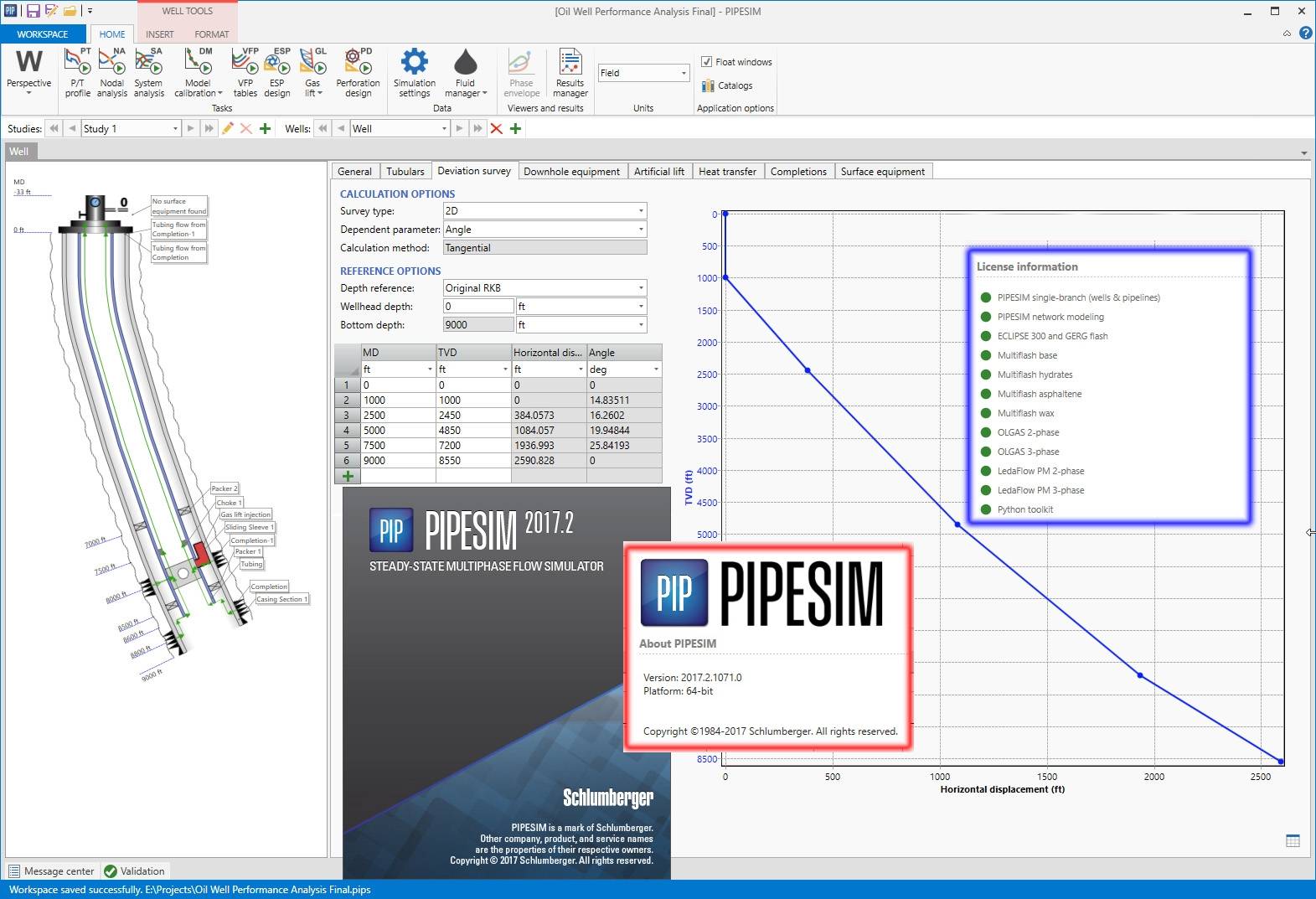Open the Validation panel
The height and width of the screenshot is (899, 1316).
135,871
